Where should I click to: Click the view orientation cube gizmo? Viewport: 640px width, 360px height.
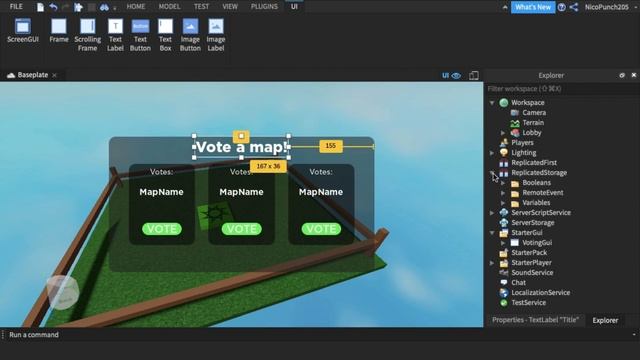coord(63,292)
